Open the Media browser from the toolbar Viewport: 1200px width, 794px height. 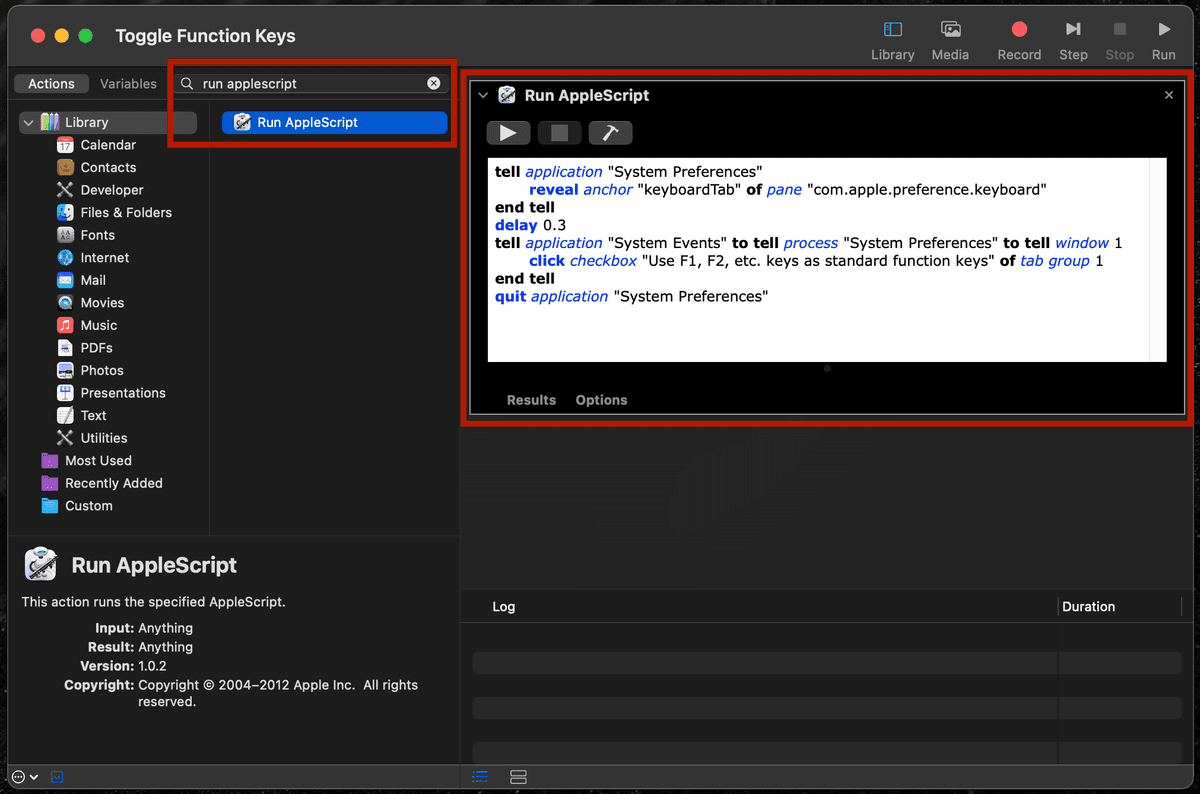click(x=949, y=38)
